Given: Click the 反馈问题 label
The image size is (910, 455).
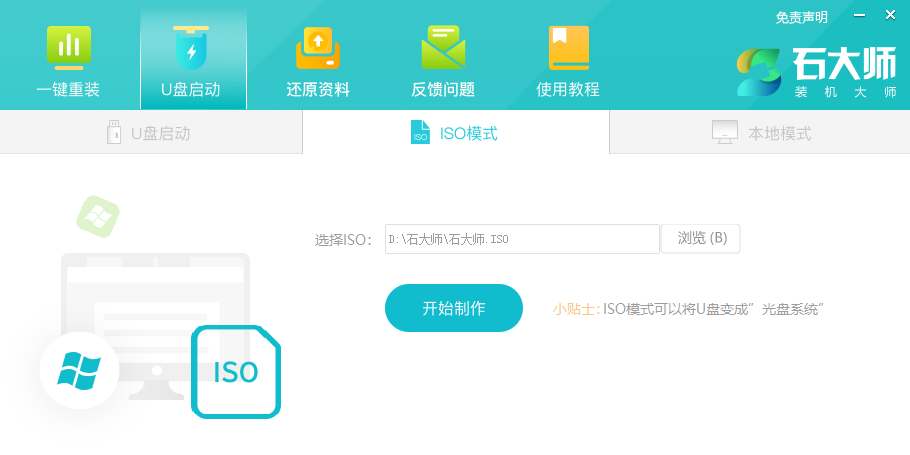Looking at the screenshot, I should click(x=443, y=89).
